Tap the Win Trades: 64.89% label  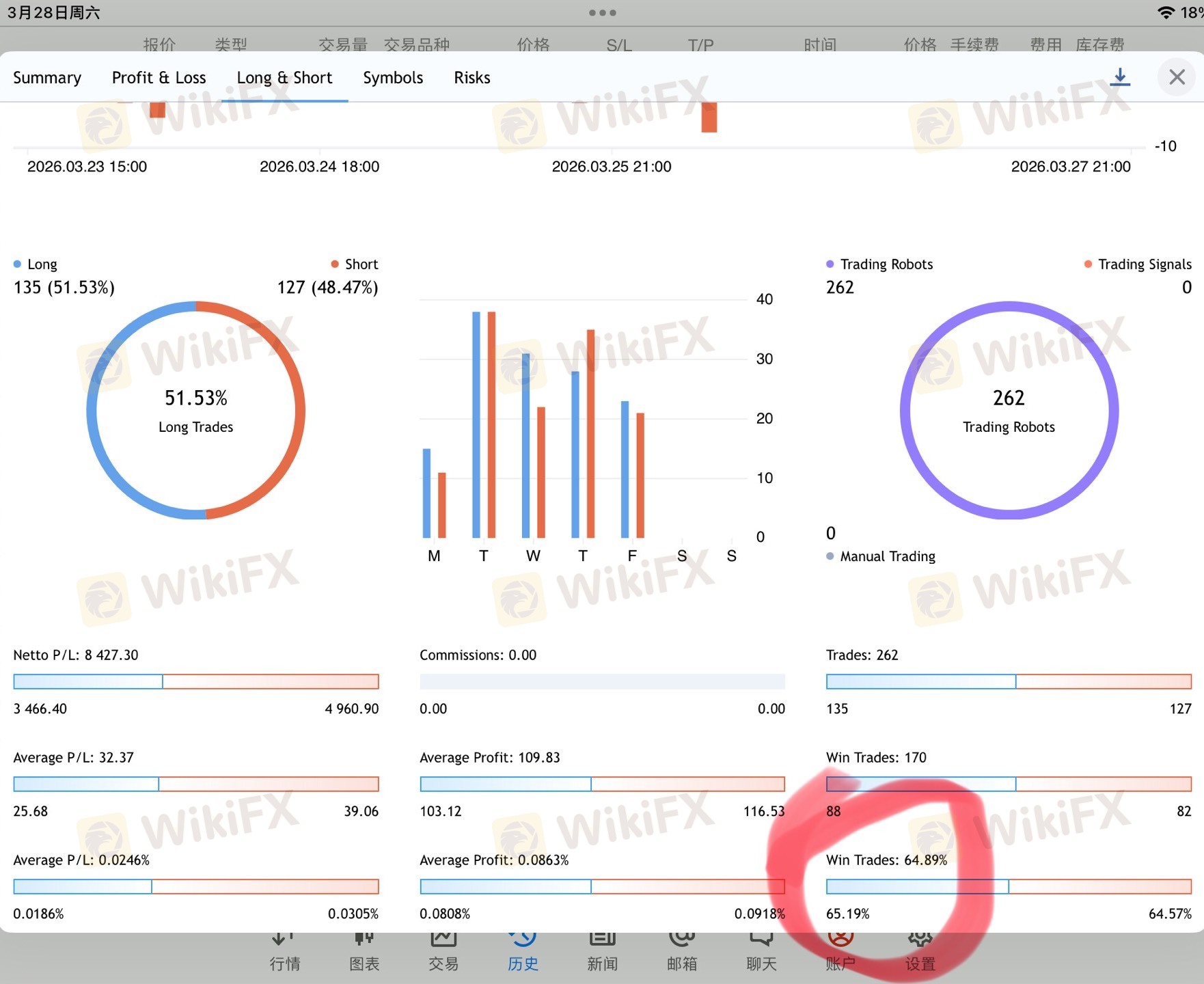coord(887,860)
